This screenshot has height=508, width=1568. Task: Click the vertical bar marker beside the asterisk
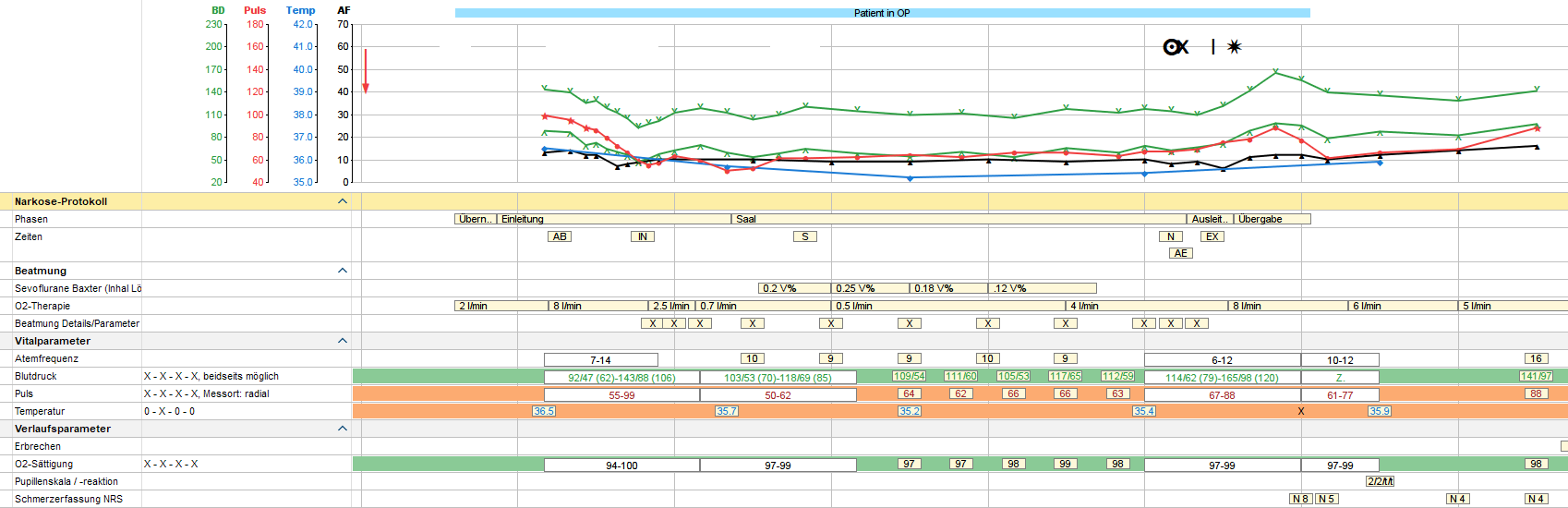1213,47
